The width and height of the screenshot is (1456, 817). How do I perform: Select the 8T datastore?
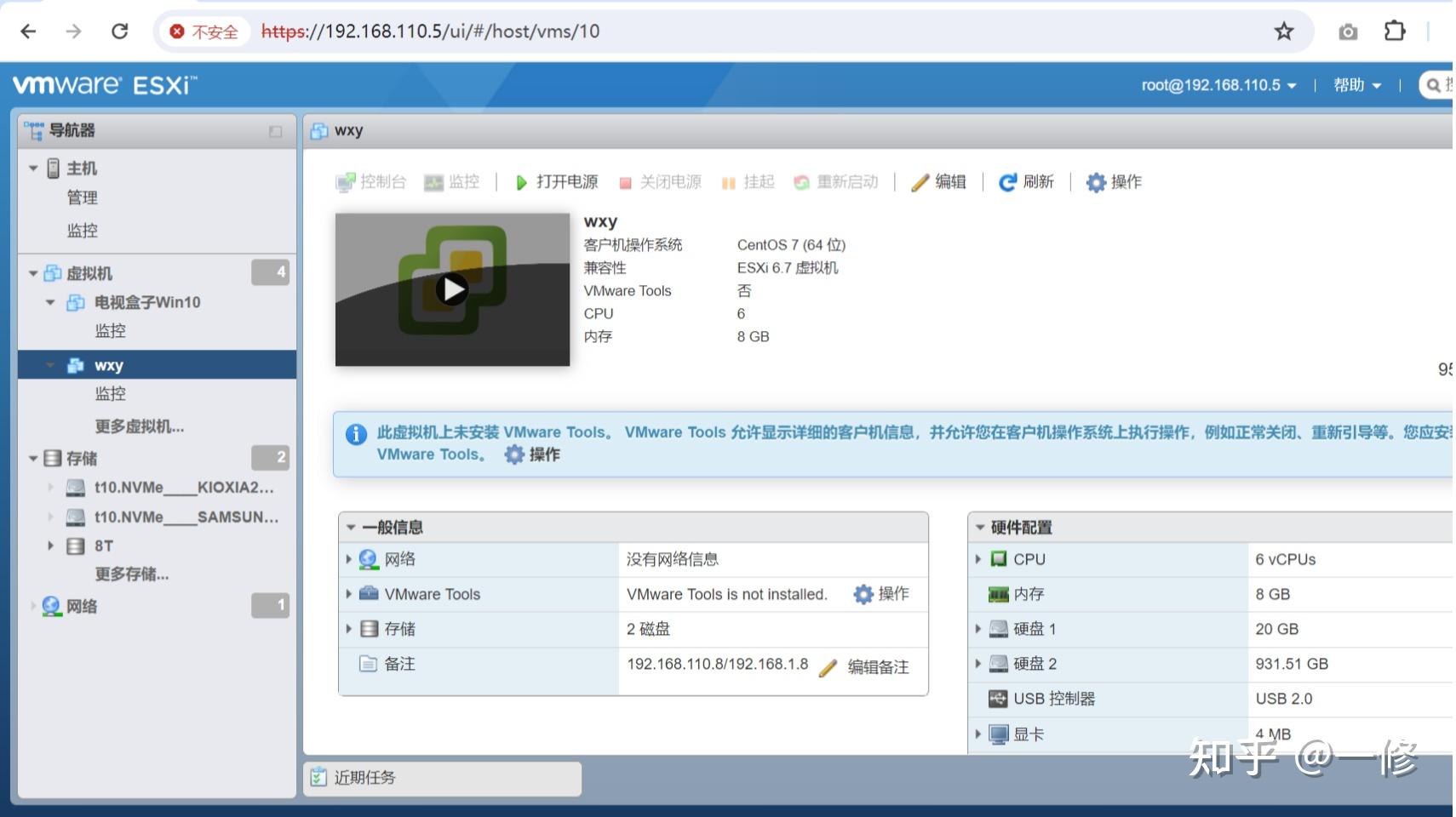(x=103, y=546)
